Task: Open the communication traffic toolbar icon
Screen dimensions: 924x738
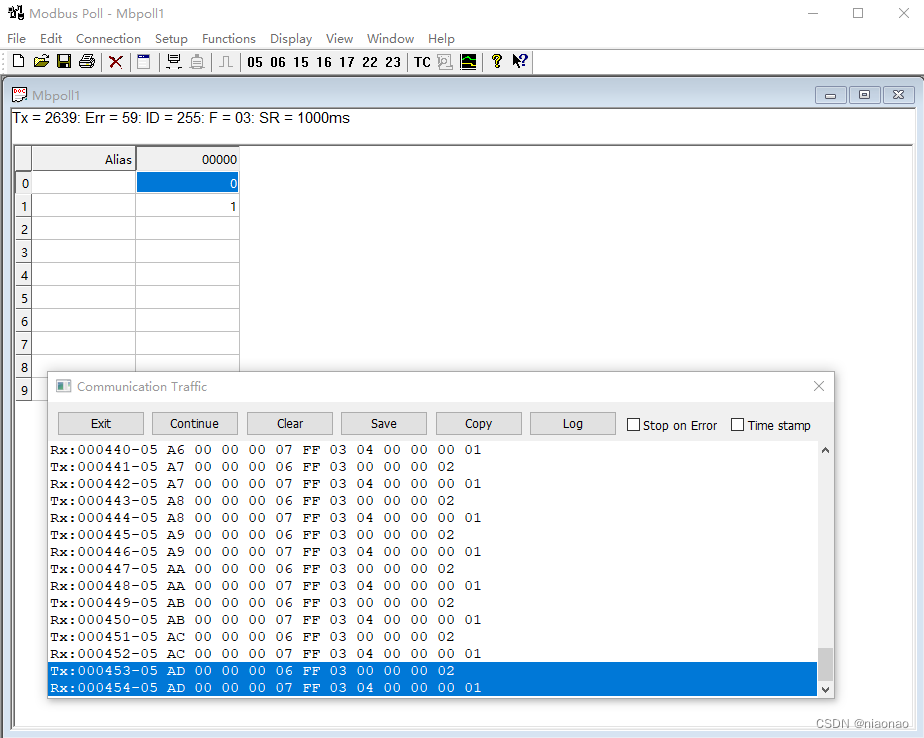Action: (445, 62)
